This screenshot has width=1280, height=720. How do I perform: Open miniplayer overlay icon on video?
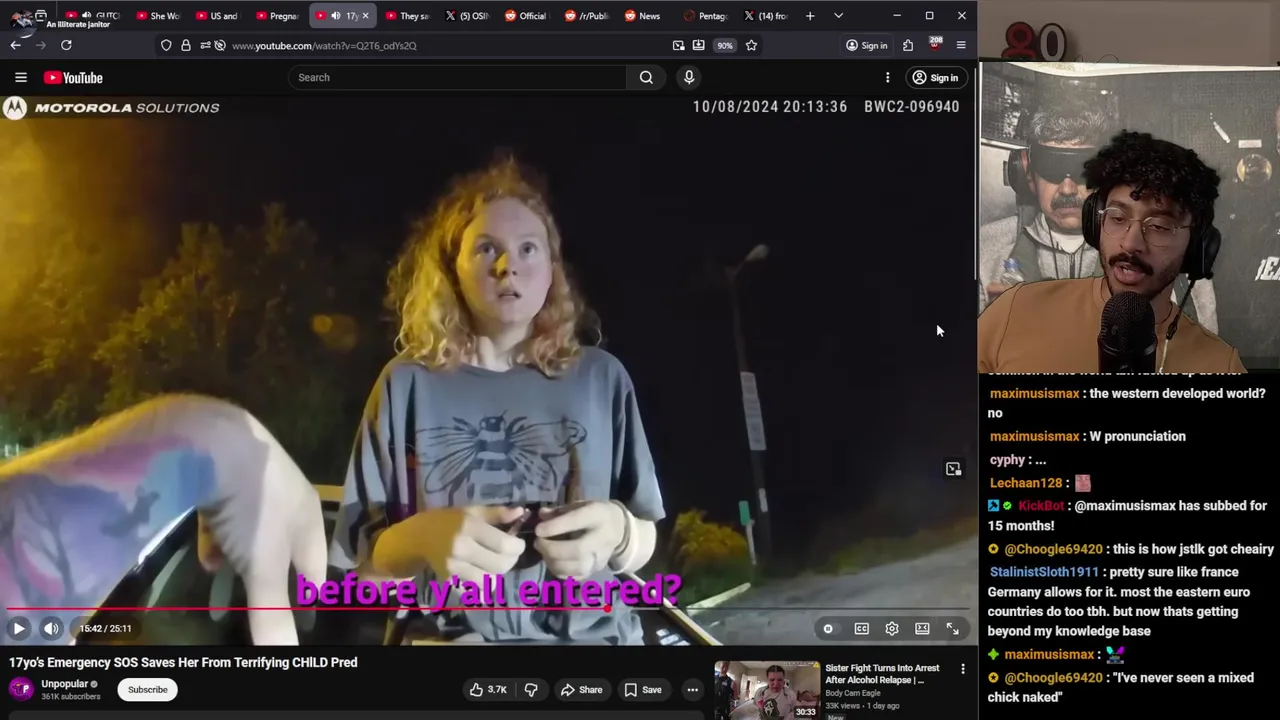click(953, 469)
